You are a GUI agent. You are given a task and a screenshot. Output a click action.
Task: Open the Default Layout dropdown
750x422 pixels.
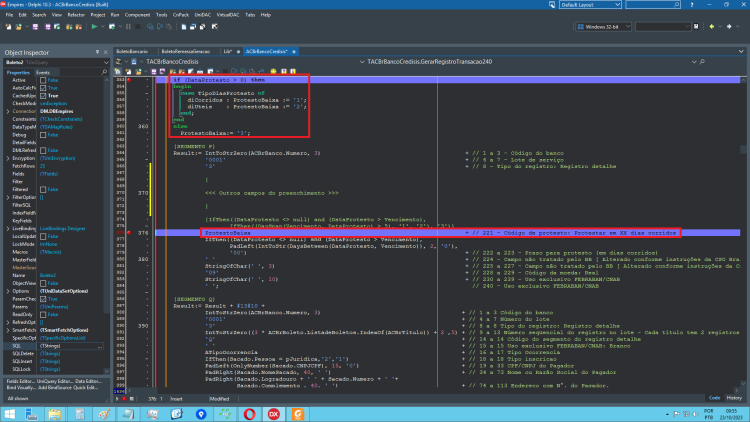pyautogui.click(x=617, y=4)
